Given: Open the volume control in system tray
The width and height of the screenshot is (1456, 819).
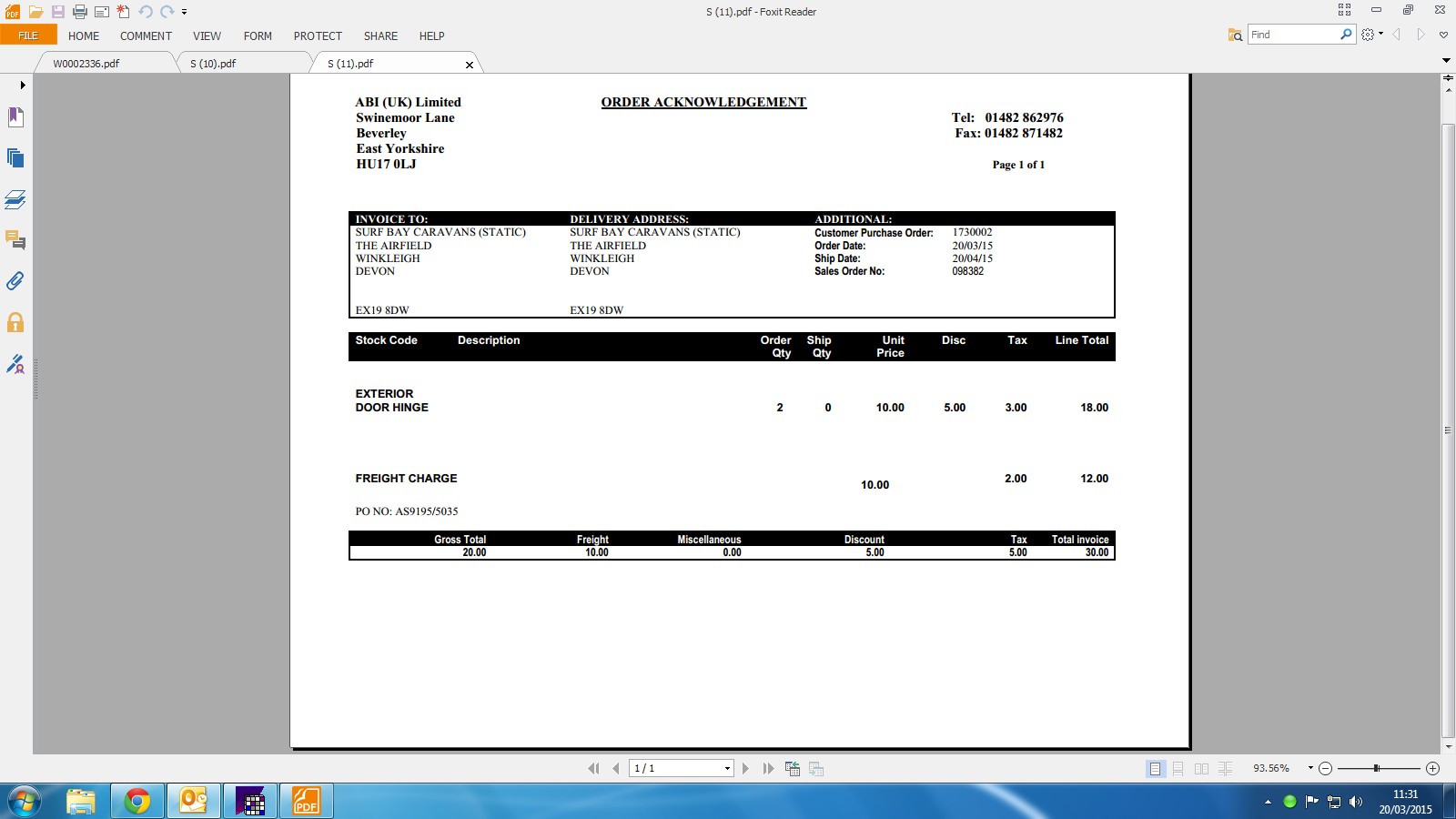Looking at the screenshot, I should pyautogui.click(x=1356, y=802).
